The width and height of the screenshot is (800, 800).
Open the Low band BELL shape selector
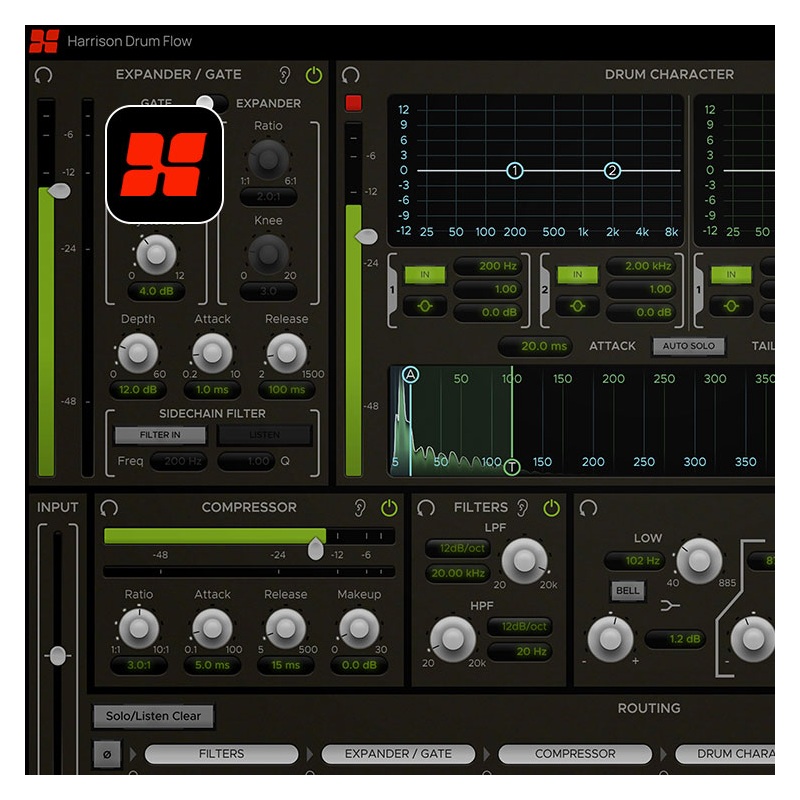point(627,591)
